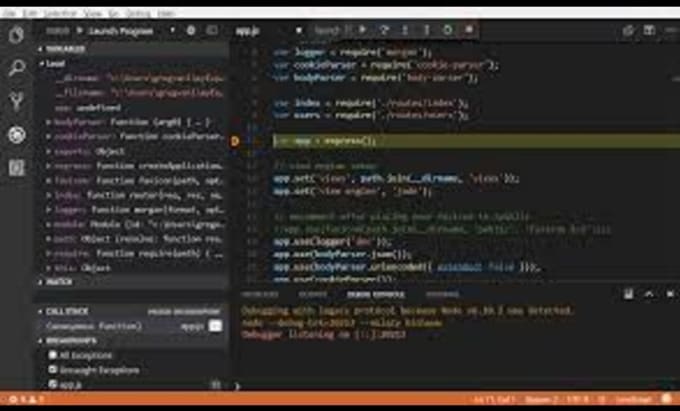Split the editor with top-right icon
Image resolution: width=680 pixels, height=411 pixels.
coord(649,30)
